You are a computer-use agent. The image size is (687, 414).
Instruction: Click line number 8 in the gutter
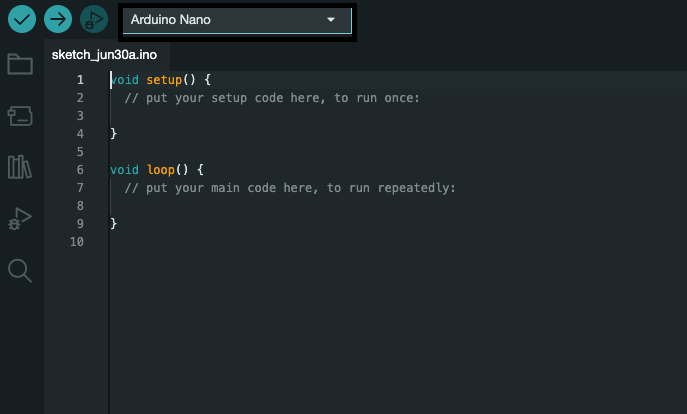click(x=80, y=206)
